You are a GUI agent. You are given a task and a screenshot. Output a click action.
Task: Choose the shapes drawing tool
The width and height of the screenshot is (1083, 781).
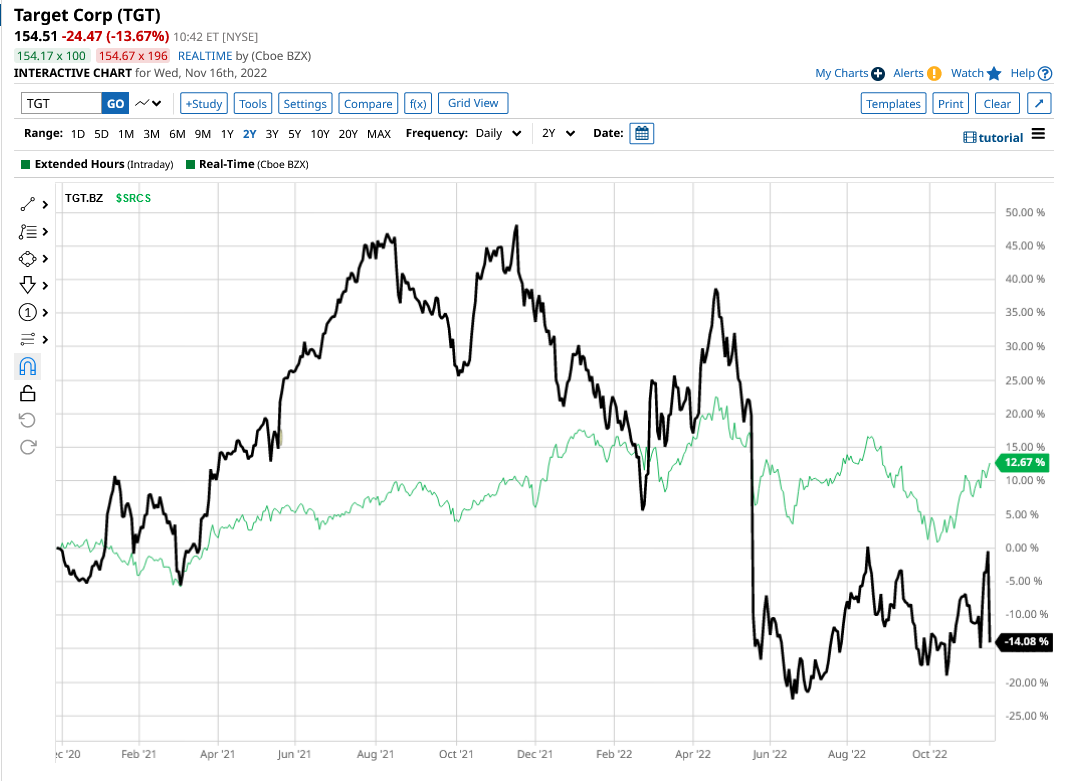point(28,259)
